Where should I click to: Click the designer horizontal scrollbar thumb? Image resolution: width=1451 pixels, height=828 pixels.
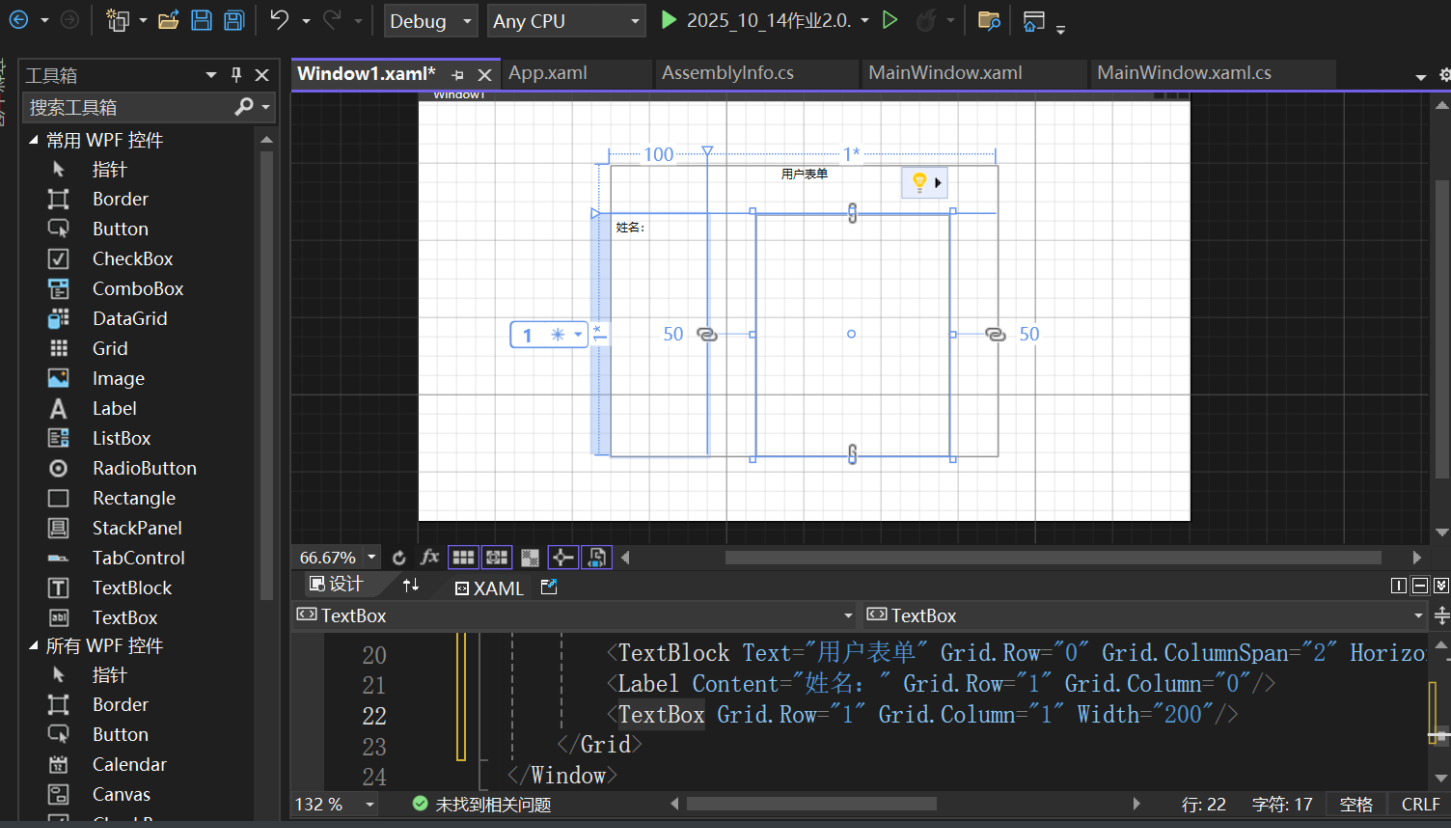1053,557
